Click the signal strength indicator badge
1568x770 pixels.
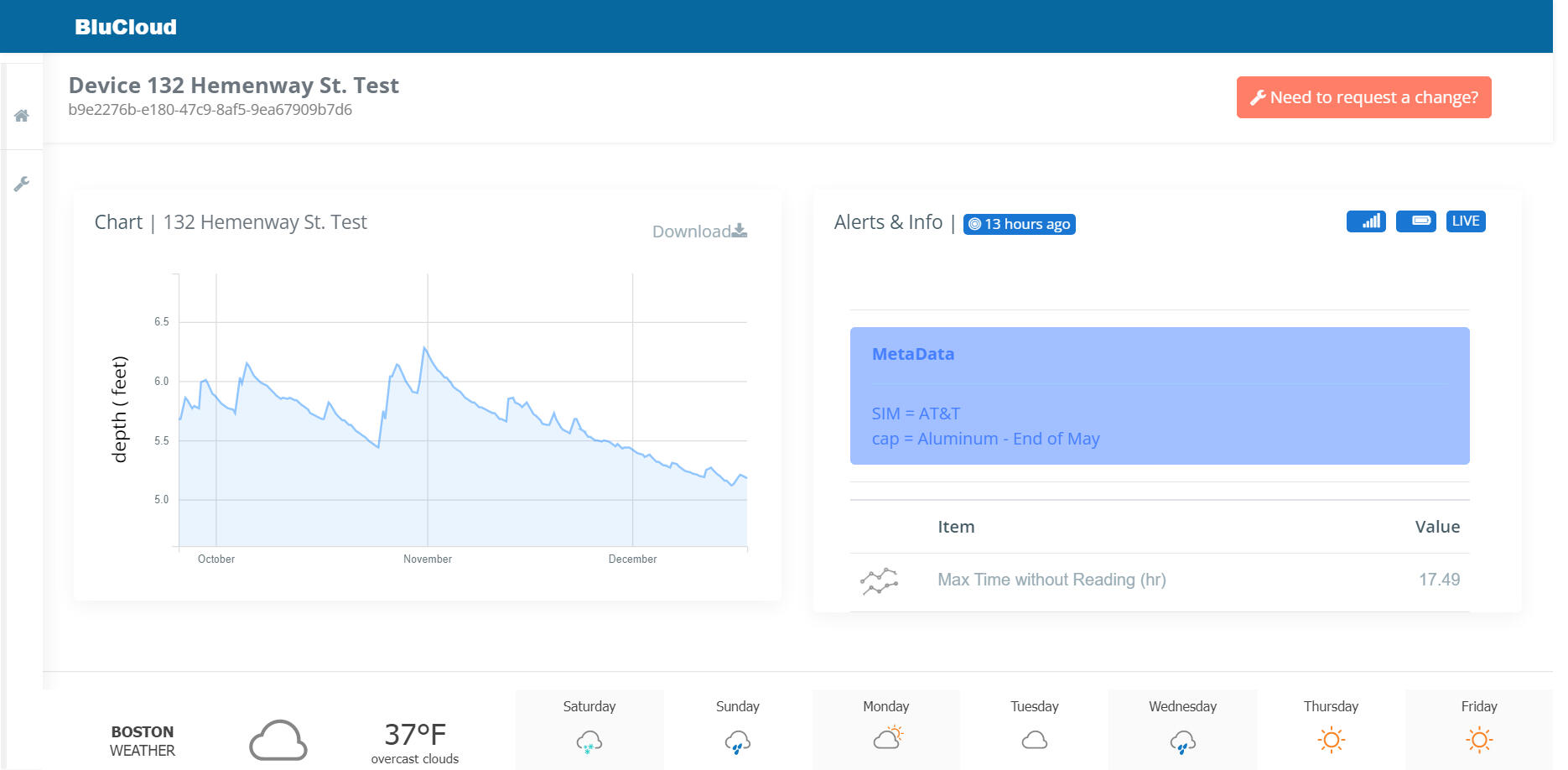pos(1366,221)
